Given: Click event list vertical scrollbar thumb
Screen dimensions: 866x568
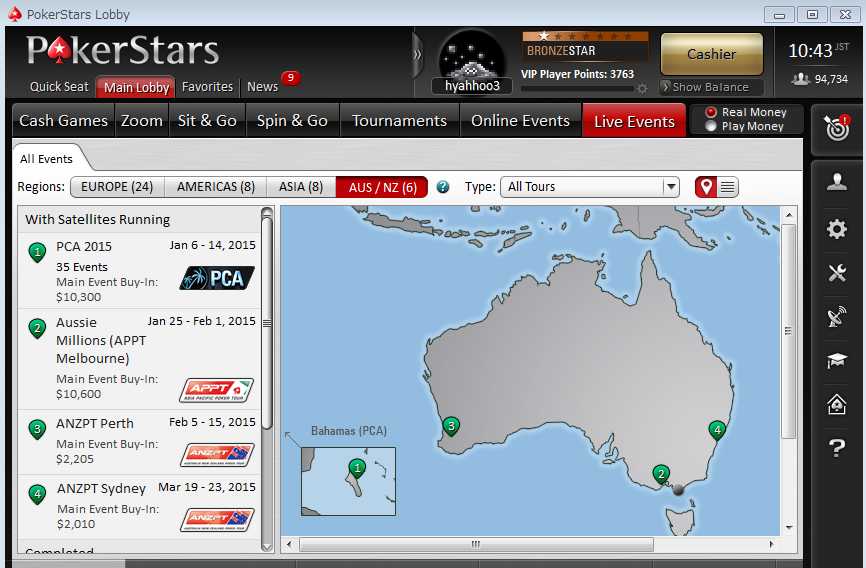Looking at the screenshot, I should pyautogui.click(x=267, y=323).
